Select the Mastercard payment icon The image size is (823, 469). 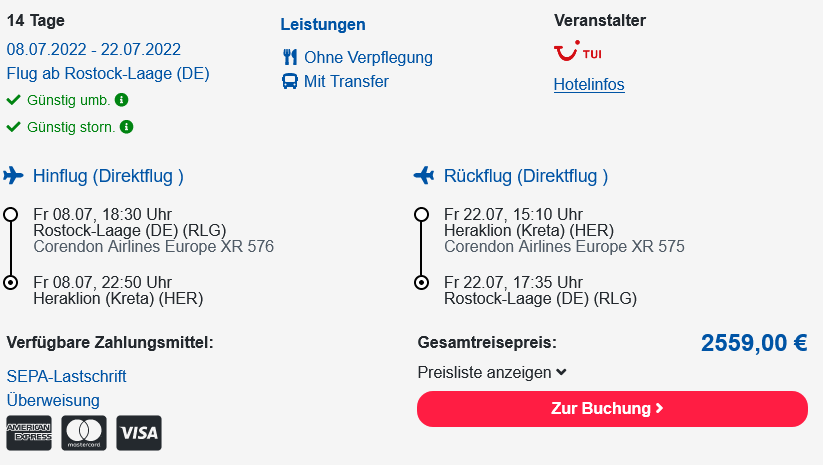[84, 433]
